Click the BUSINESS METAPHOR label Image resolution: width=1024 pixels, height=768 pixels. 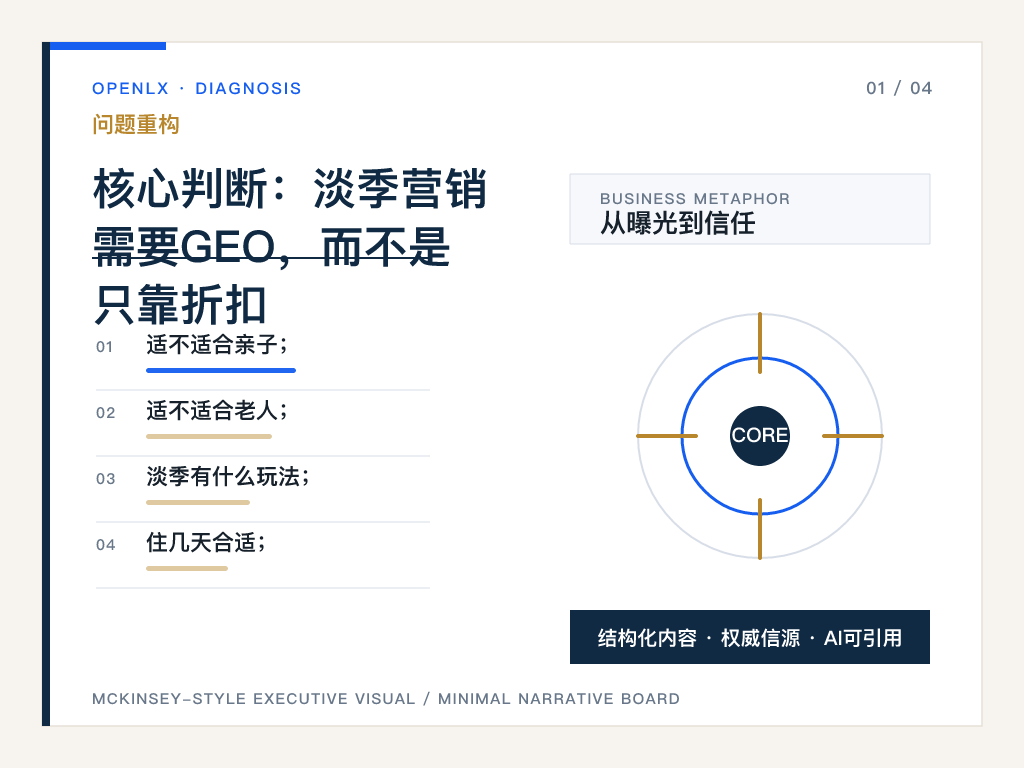pyautogui.click(x=695, y=199)
